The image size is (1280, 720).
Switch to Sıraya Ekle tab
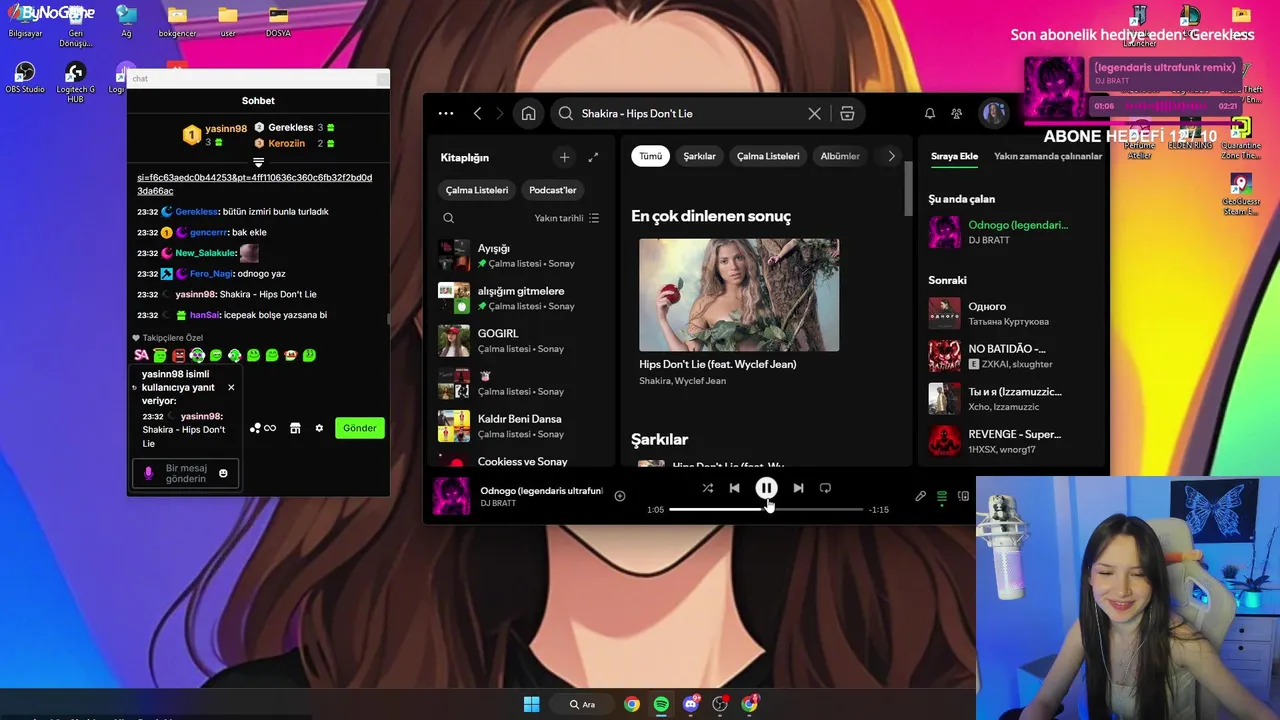tap(954, 156)
